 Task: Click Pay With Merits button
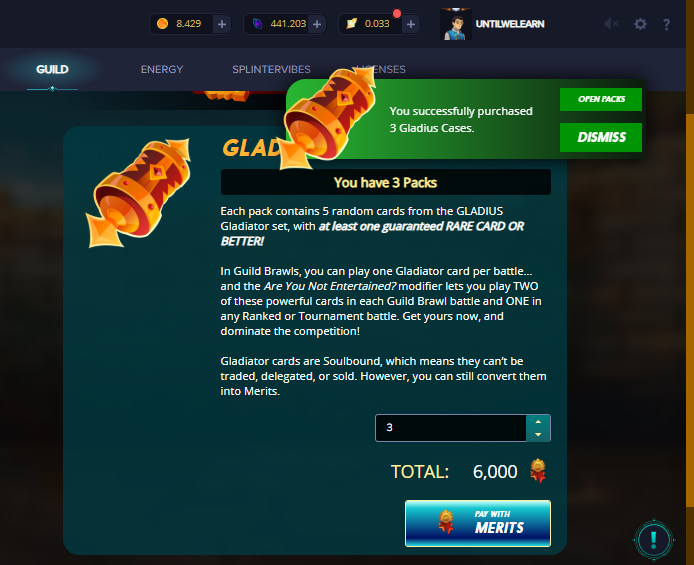click(478, 523)
